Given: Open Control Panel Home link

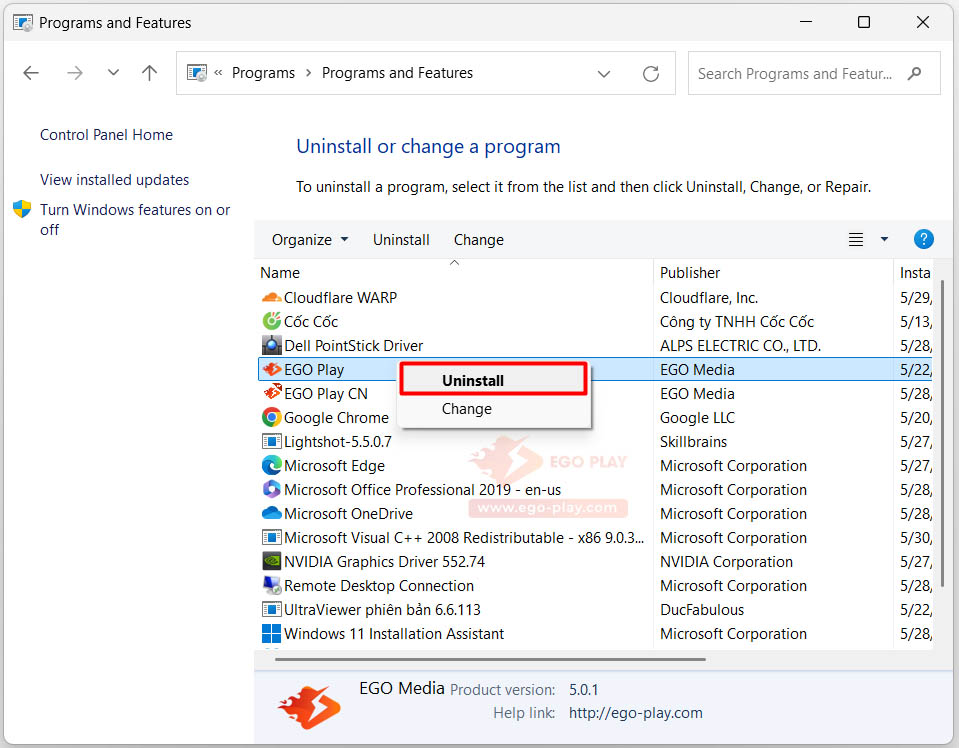Looking at the screenshot, I should [106, 135].
